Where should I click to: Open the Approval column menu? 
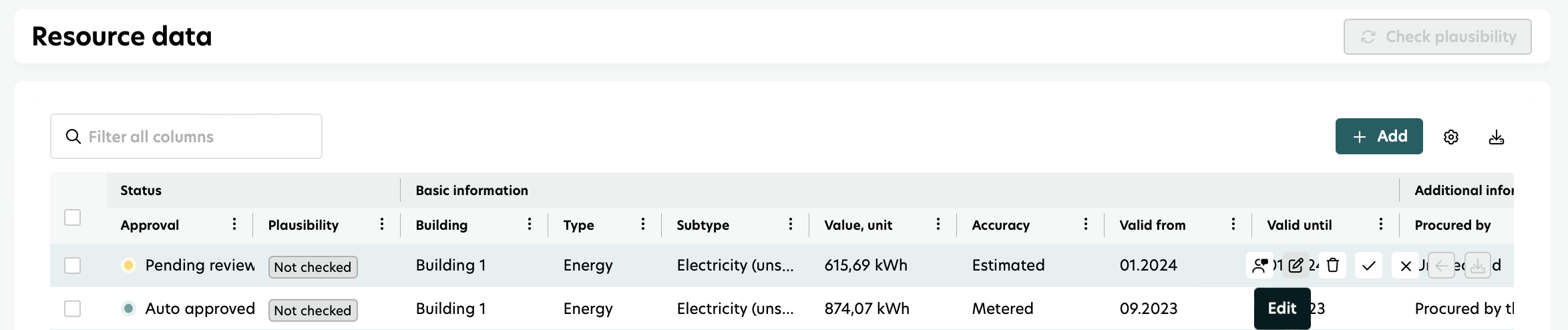[234, 224]
